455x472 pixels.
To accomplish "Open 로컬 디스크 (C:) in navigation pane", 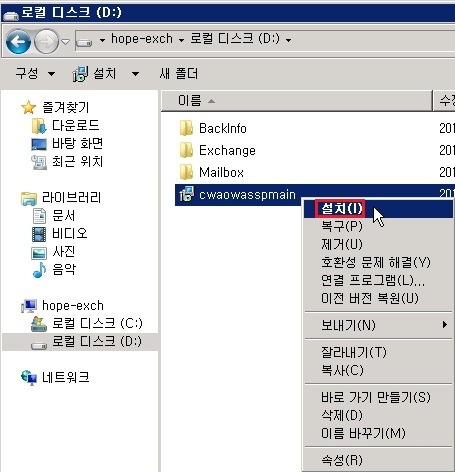I will tap(97, 323).
